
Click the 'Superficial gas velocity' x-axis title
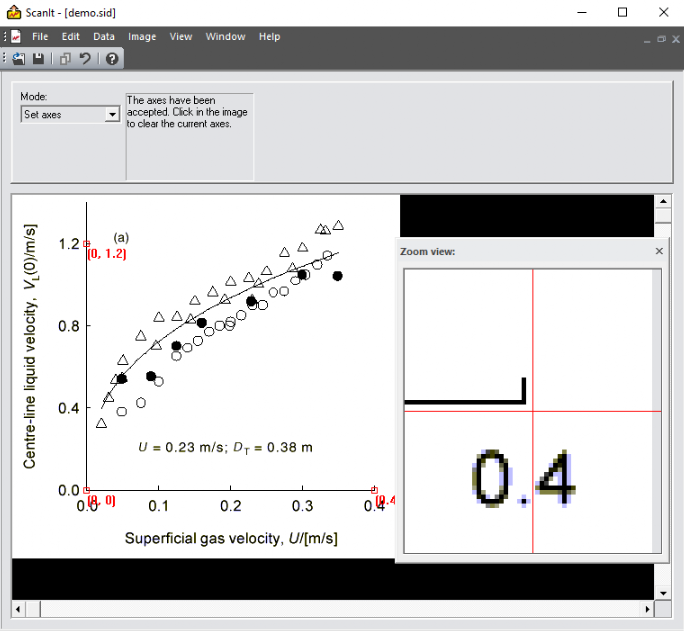[231, 538]
